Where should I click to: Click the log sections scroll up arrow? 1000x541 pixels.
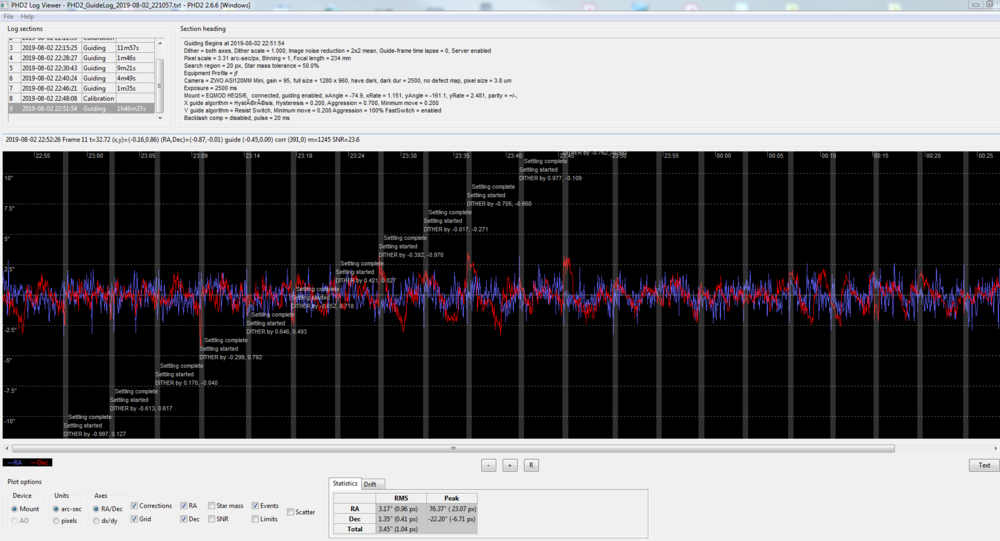tap(160, 43)
